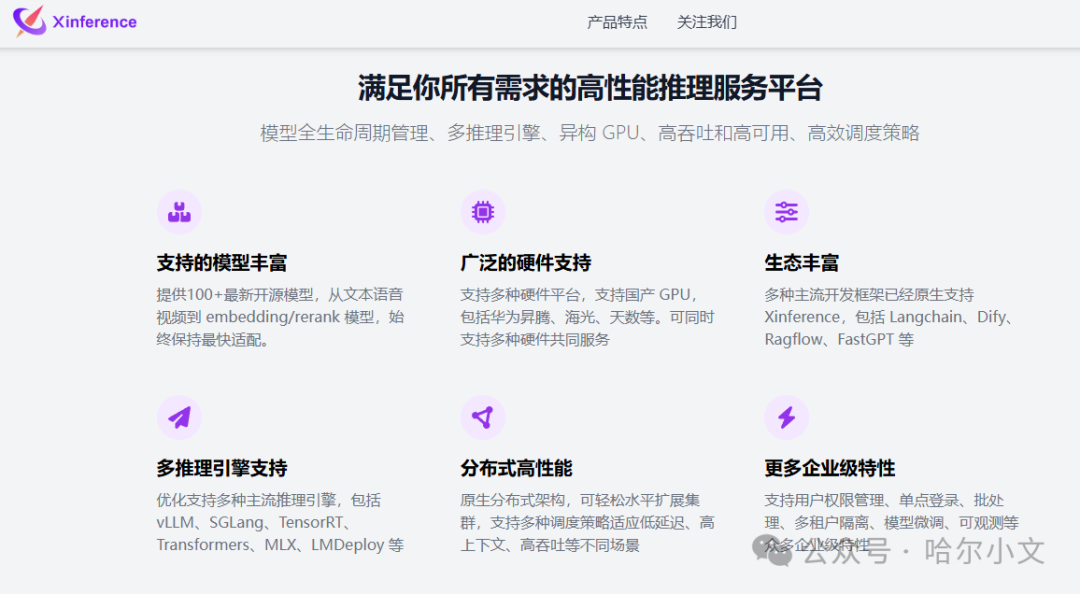This screenshot has width=1080, height=594.
Task: Click the boxes icon above 支持的模型丰富
Action: click(179, 212)
